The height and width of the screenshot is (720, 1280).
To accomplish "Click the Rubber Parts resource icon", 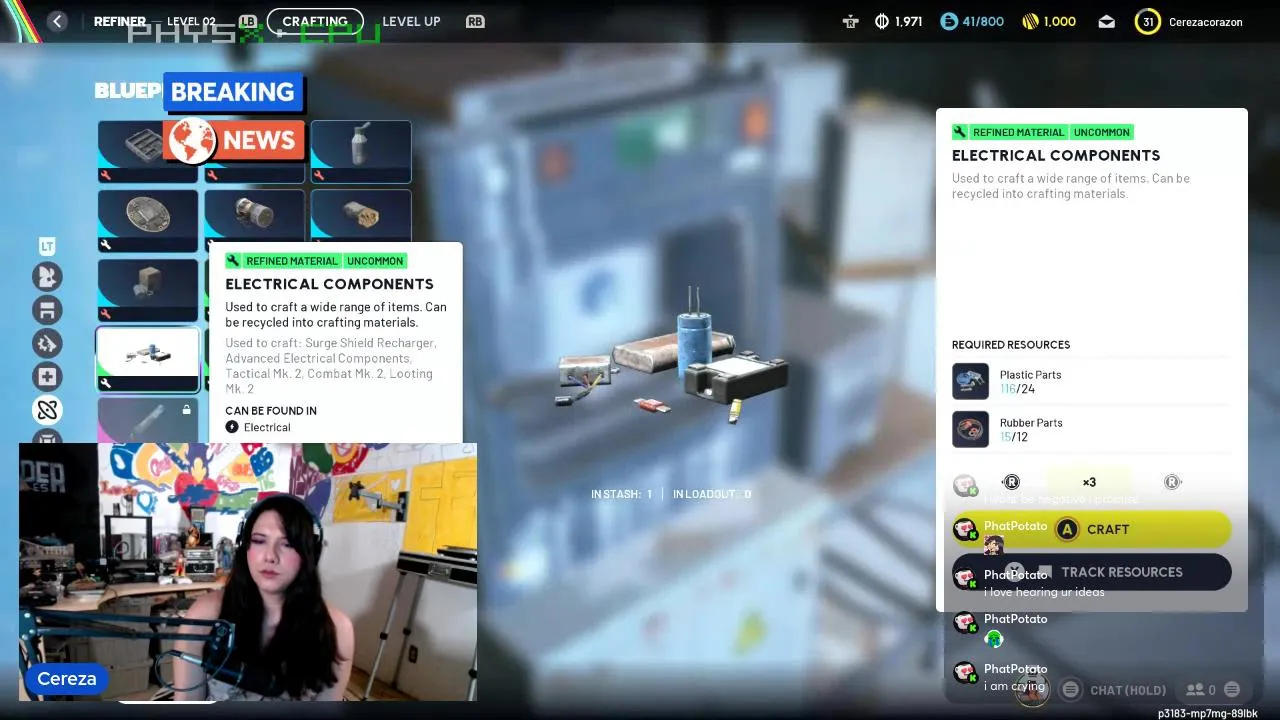I will click(970, 429).
